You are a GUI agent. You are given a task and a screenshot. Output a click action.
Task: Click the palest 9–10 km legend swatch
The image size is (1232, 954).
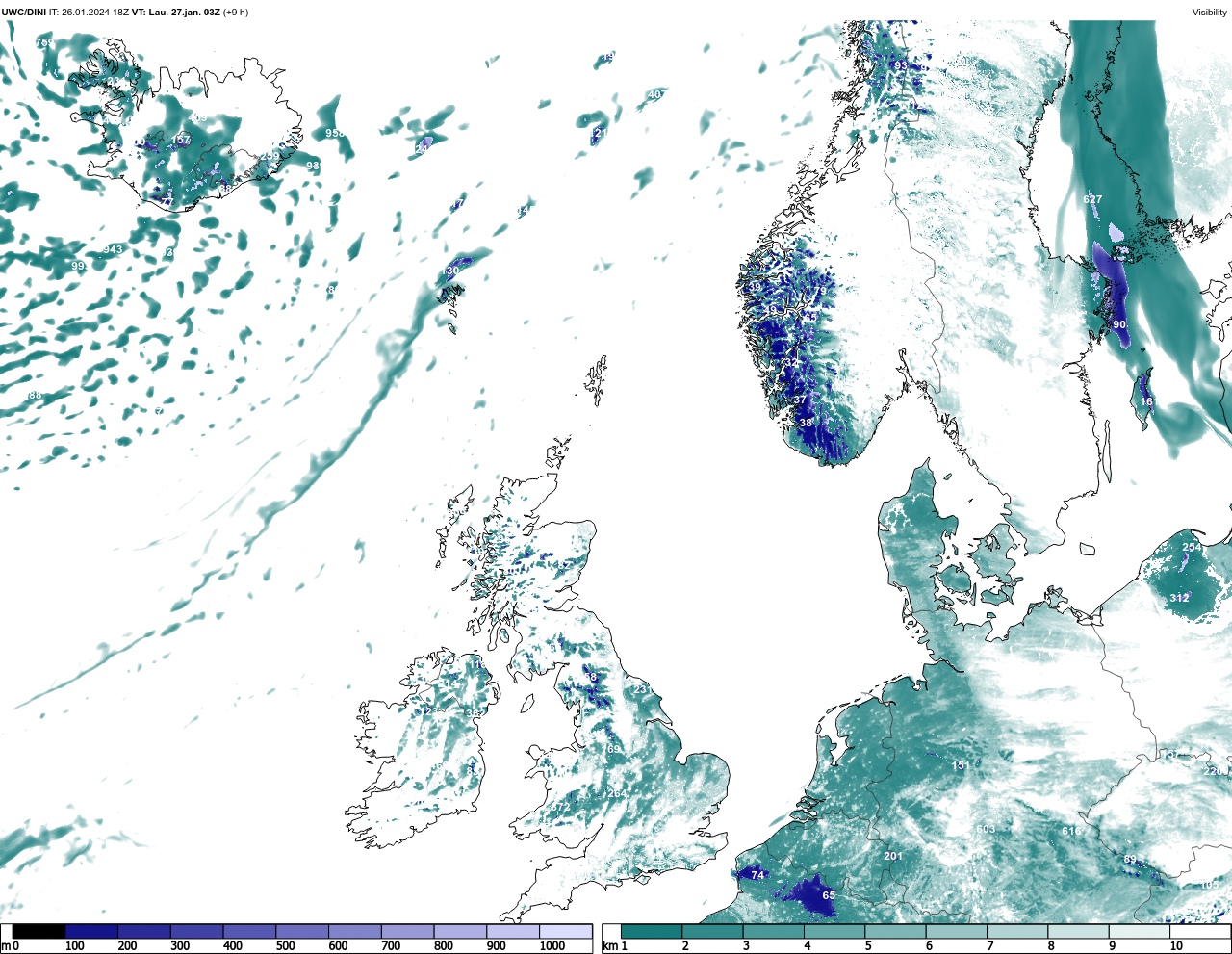[x=1139, y=932]
